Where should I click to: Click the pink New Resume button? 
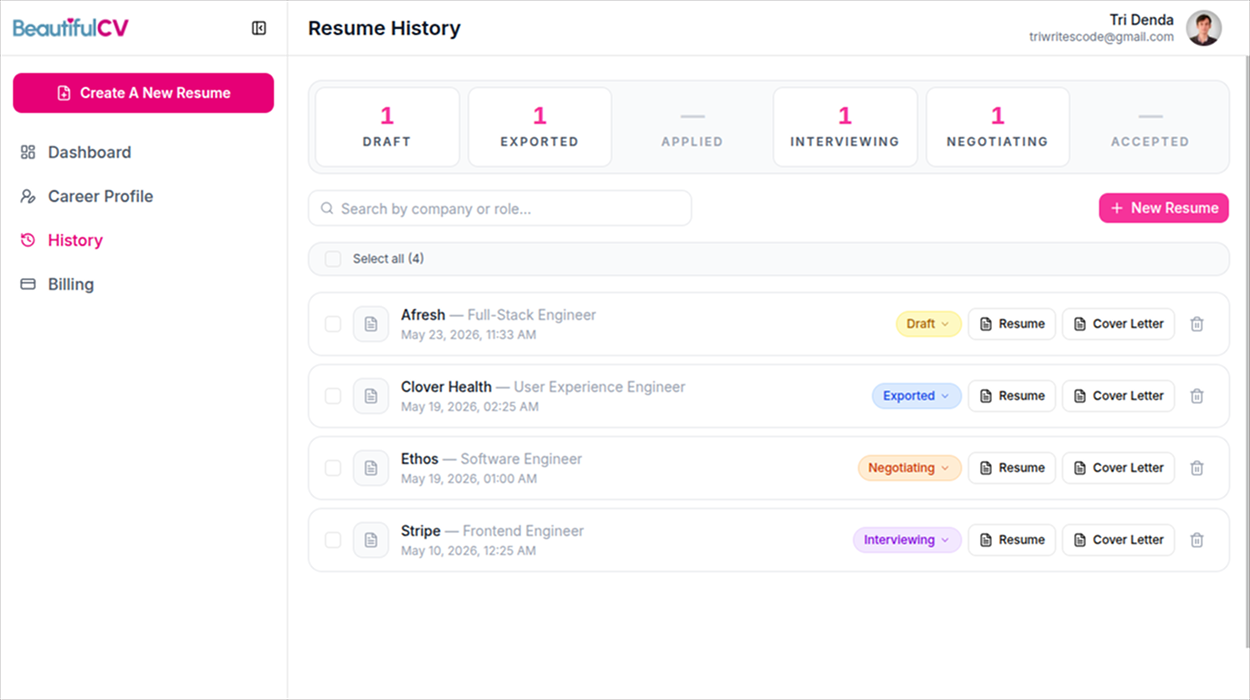(1164, 208)
